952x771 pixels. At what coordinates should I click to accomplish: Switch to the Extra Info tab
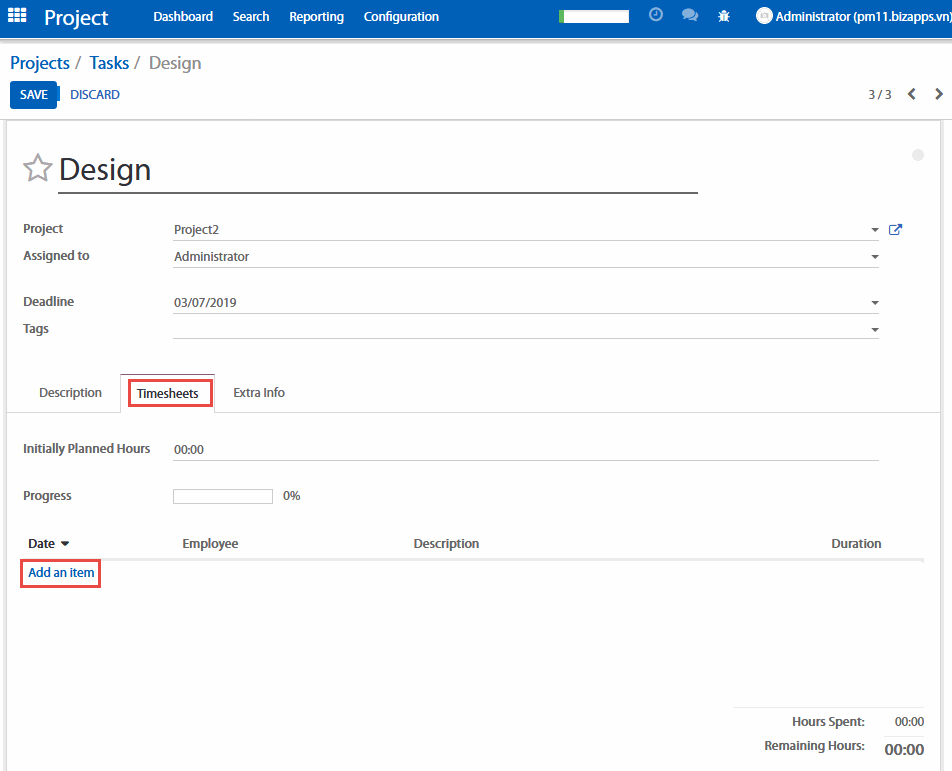pos(259,393)
